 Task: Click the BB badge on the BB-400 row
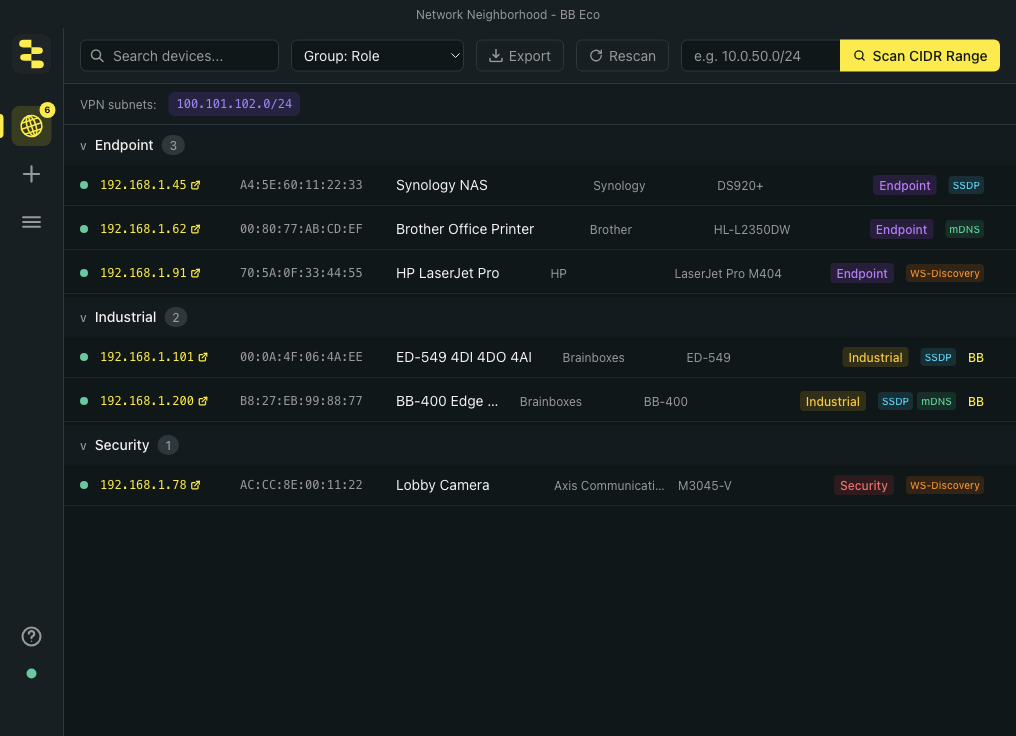tap(976, 402)
